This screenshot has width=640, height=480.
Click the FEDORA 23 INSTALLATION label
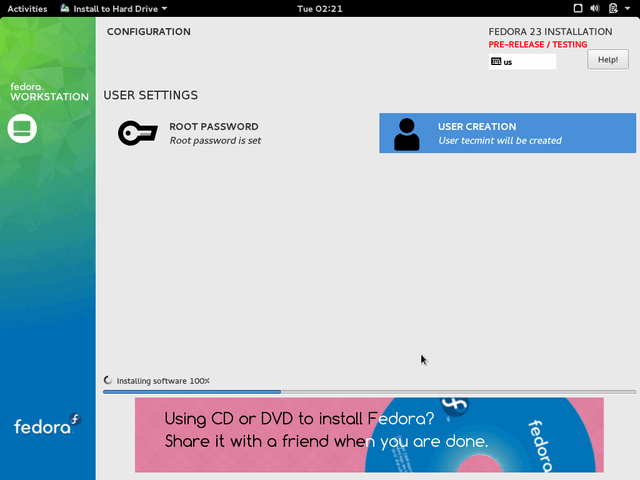point(550,32)
